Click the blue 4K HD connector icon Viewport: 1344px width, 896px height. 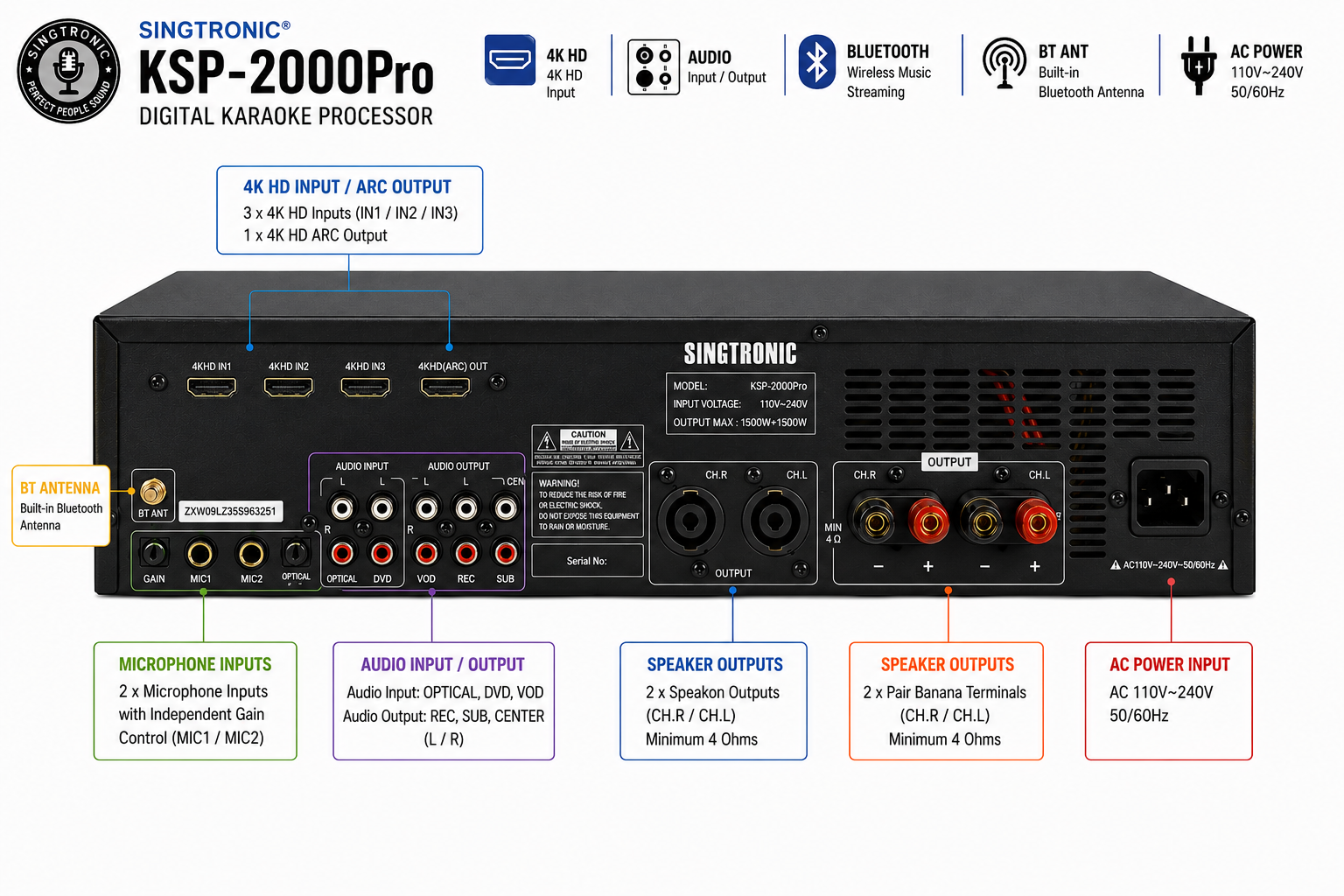click(510, 60)
